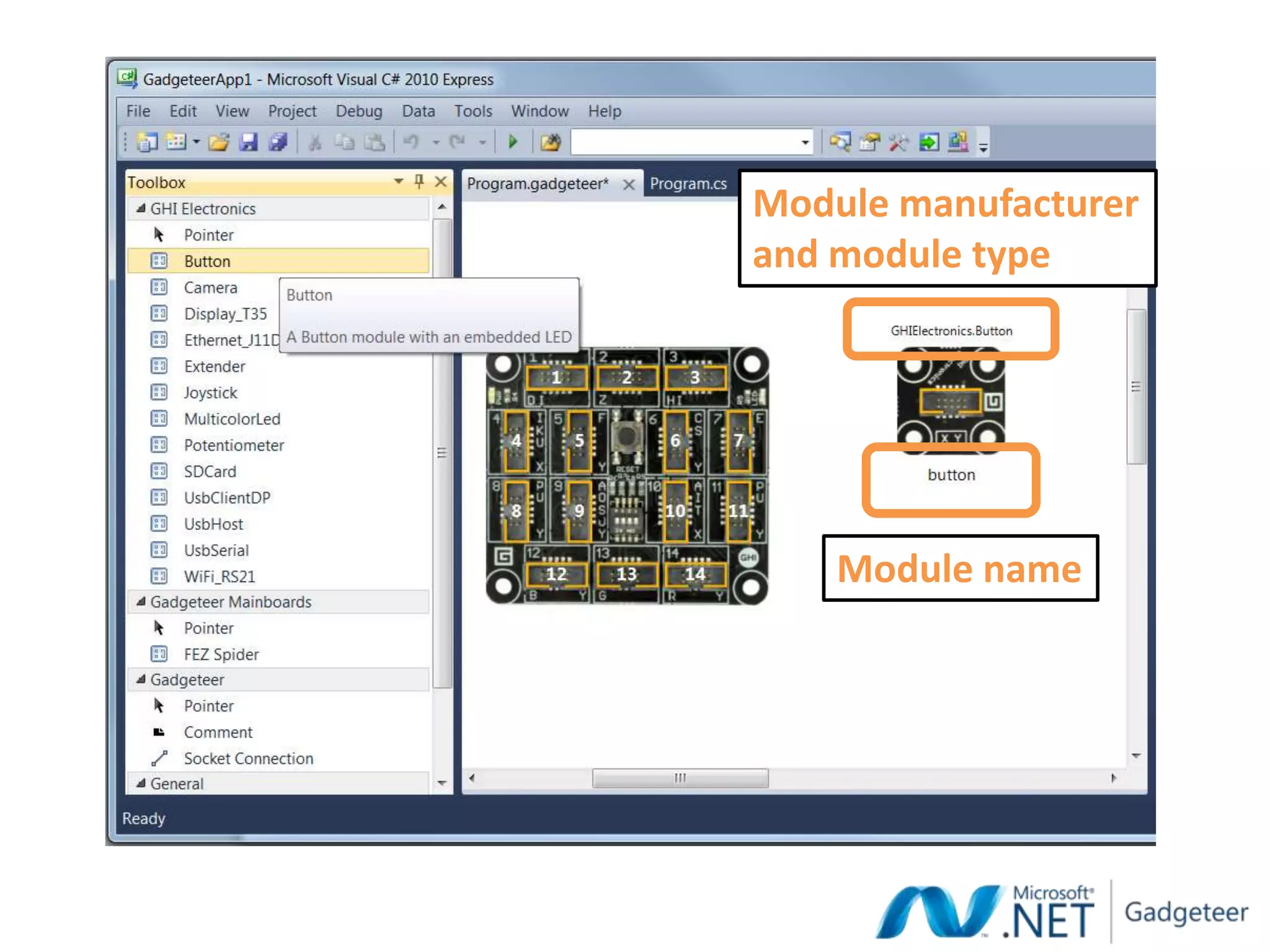Collapse the GHI Electronics toolbox group
This screenshot has height=952, width=1270.
click(141, 208)
